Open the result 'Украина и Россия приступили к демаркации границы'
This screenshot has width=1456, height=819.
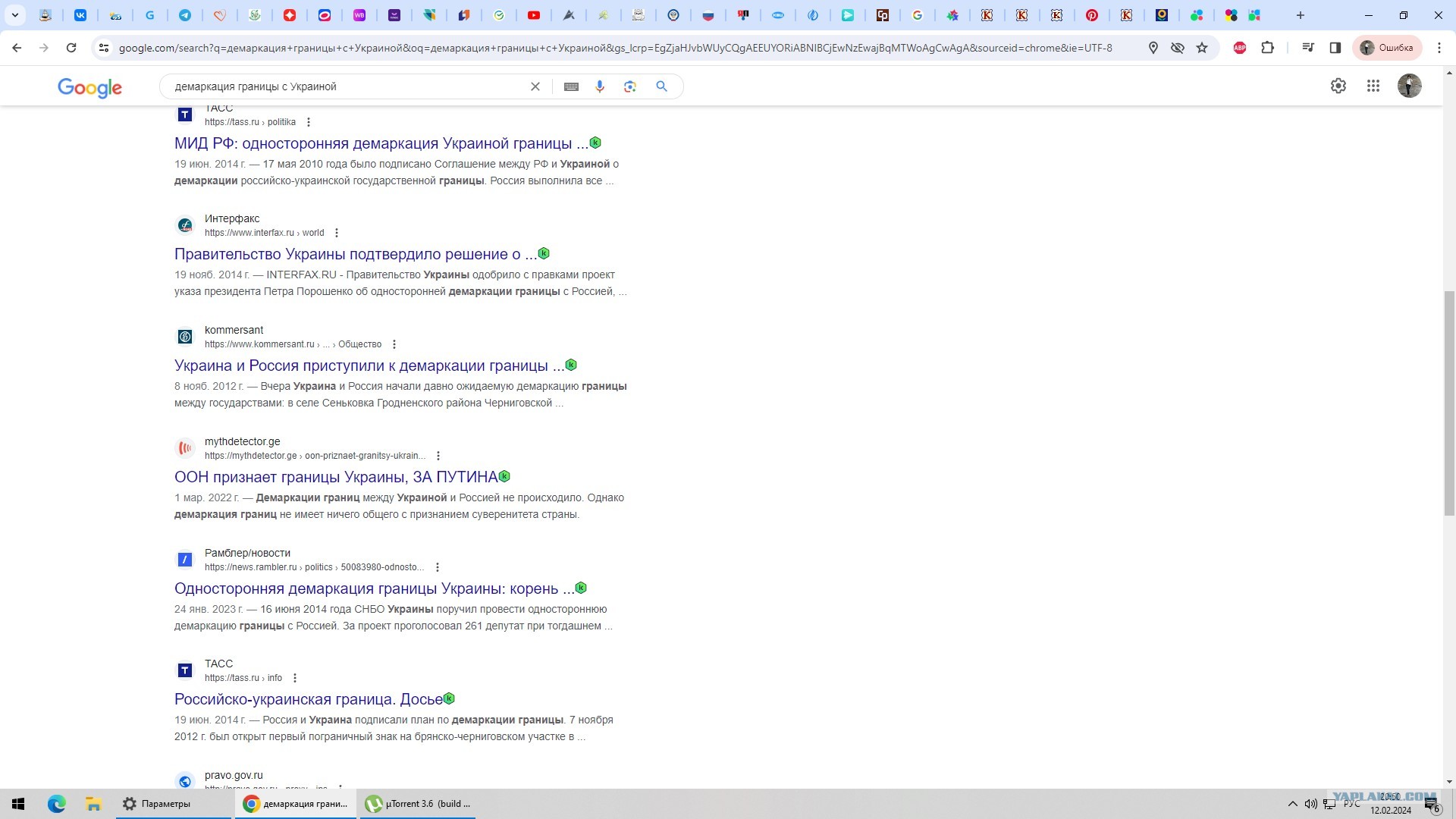pos(369,366)
